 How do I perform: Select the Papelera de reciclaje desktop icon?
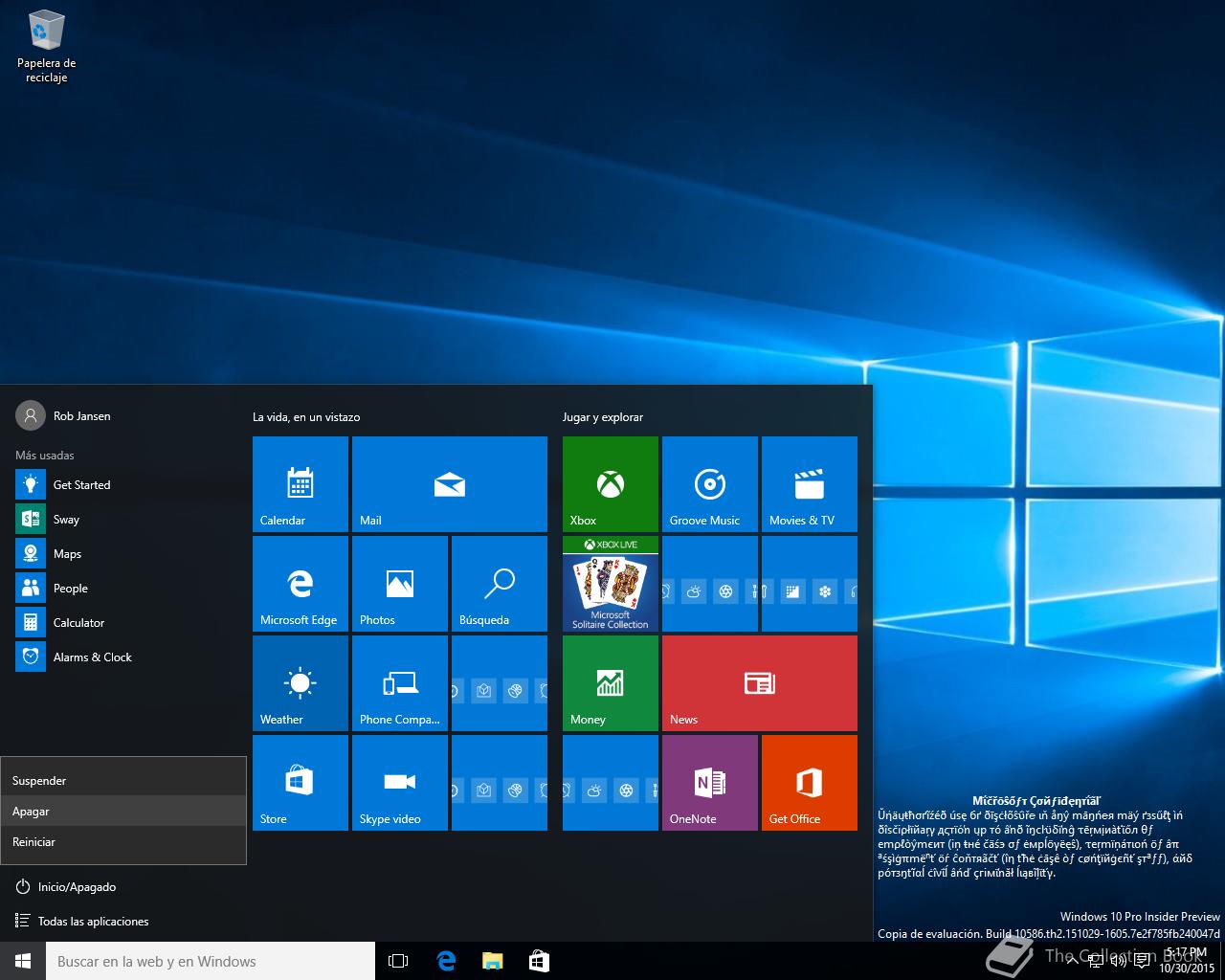46,47
